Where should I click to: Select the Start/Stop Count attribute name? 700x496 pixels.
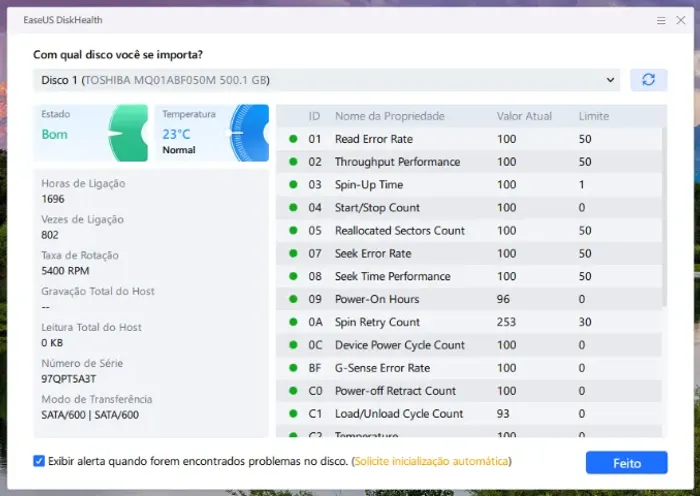377,208
